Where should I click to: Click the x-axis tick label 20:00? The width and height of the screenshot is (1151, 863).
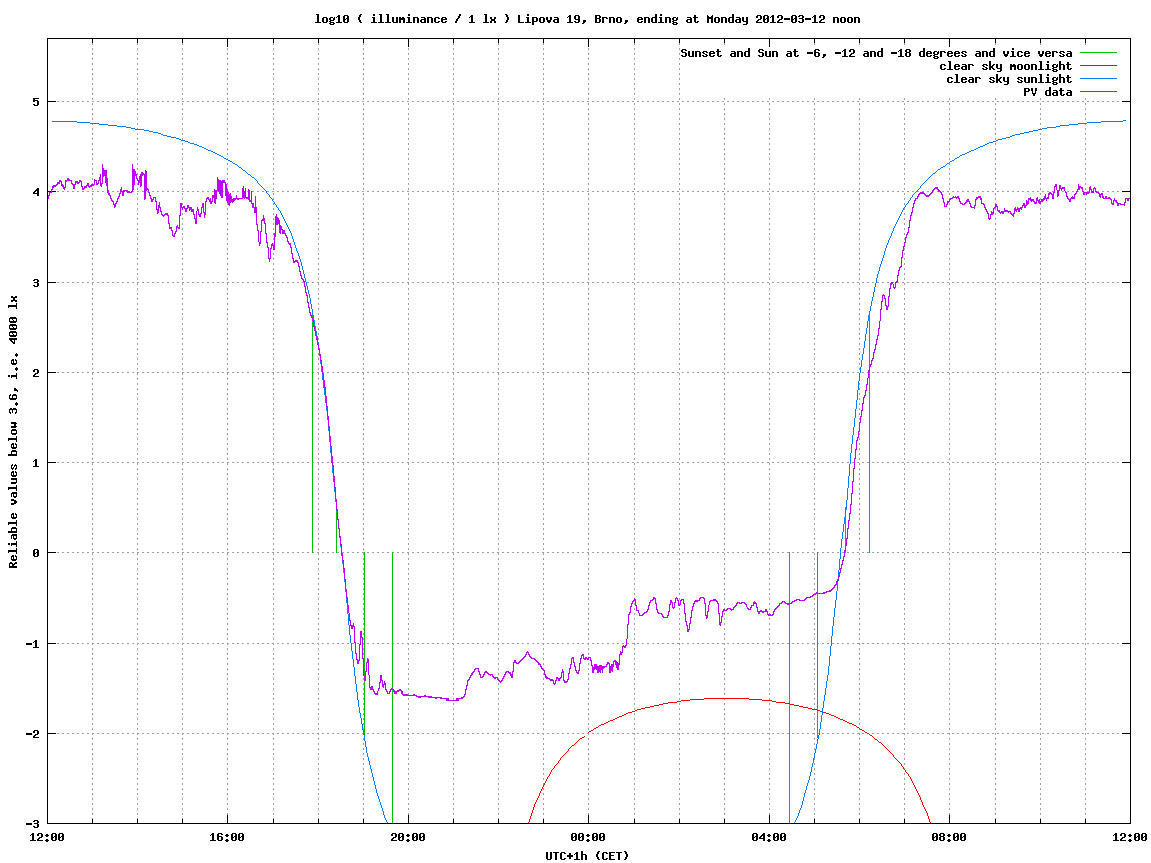point(408,837)
